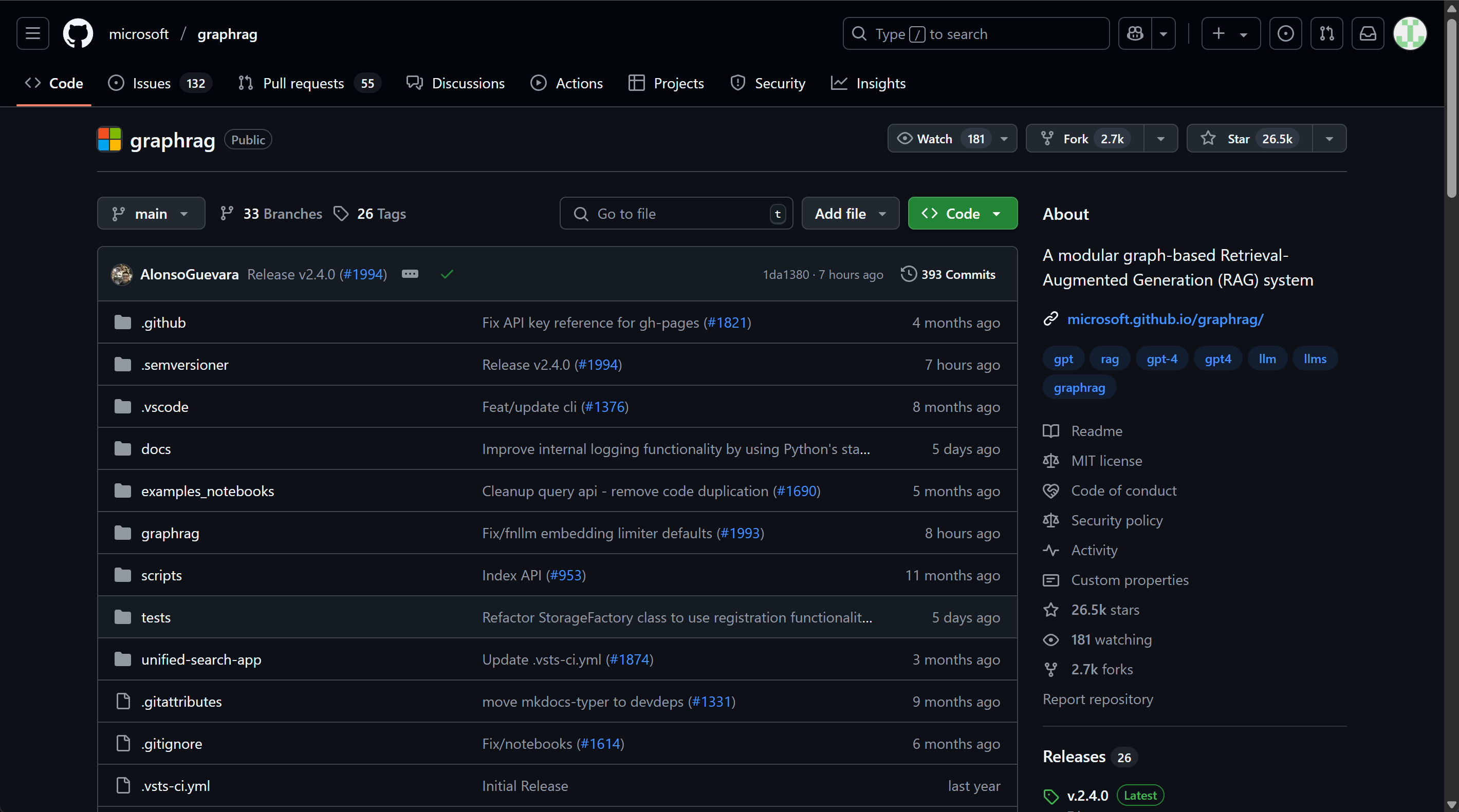The image size is (1459, 812).
Task: Open the Security tab
Action: tap(767, 83)
